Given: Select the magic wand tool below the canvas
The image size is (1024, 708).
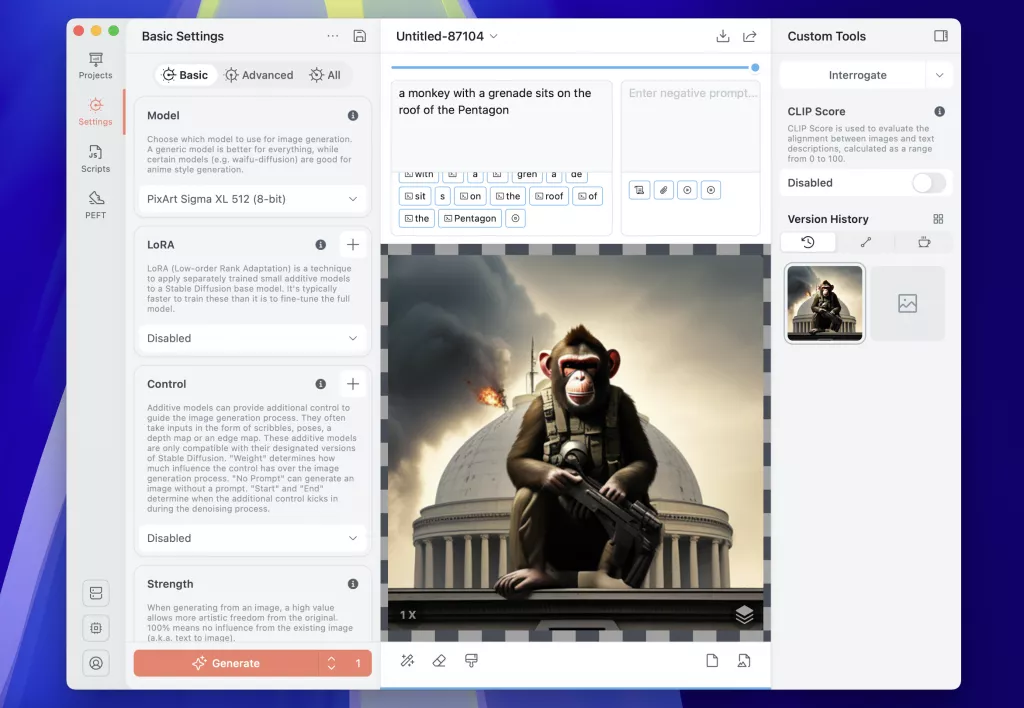Looking at the screenshot, I should click(407, 660).
